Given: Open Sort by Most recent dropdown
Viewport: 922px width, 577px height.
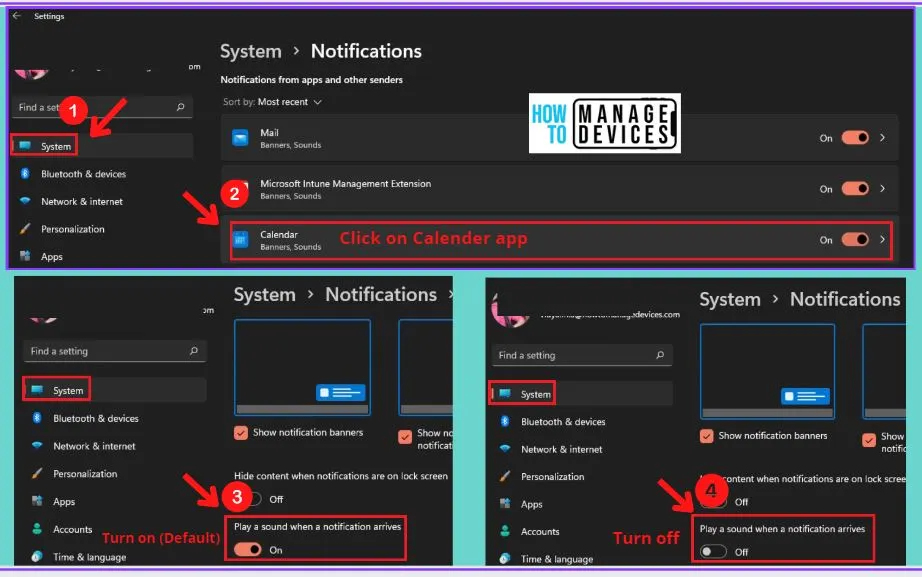Looking at the screenshot, I should [272, 102].
